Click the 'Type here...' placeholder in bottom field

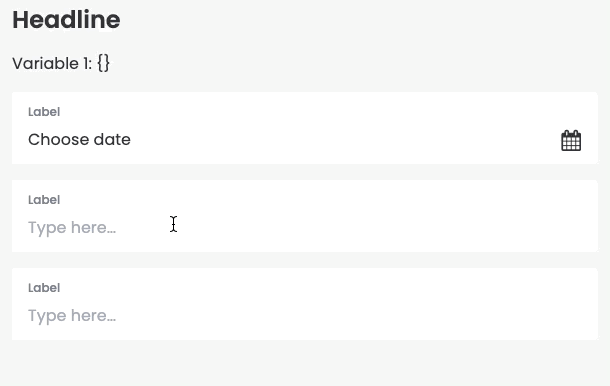tap(72, 316)
